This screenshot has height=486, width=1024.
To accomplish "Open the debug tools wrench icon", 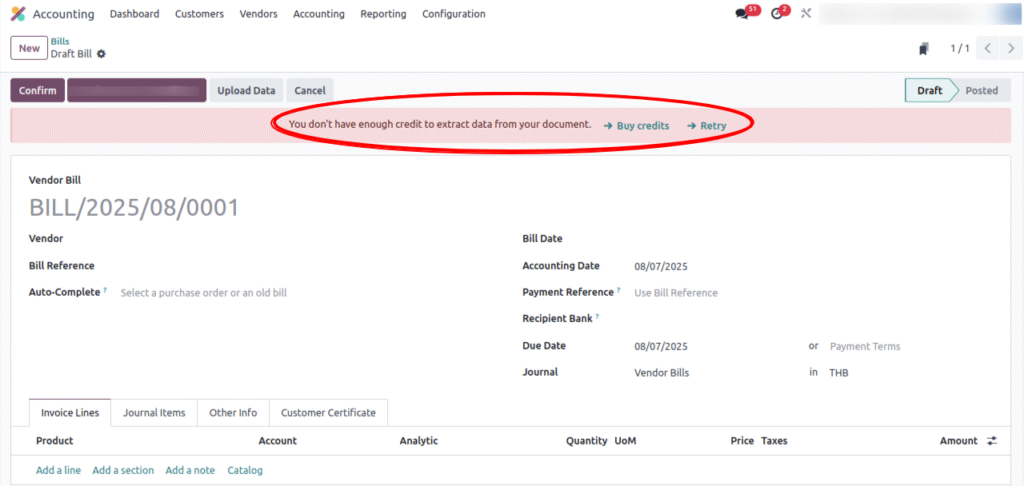I will click(x=806, y=13).
